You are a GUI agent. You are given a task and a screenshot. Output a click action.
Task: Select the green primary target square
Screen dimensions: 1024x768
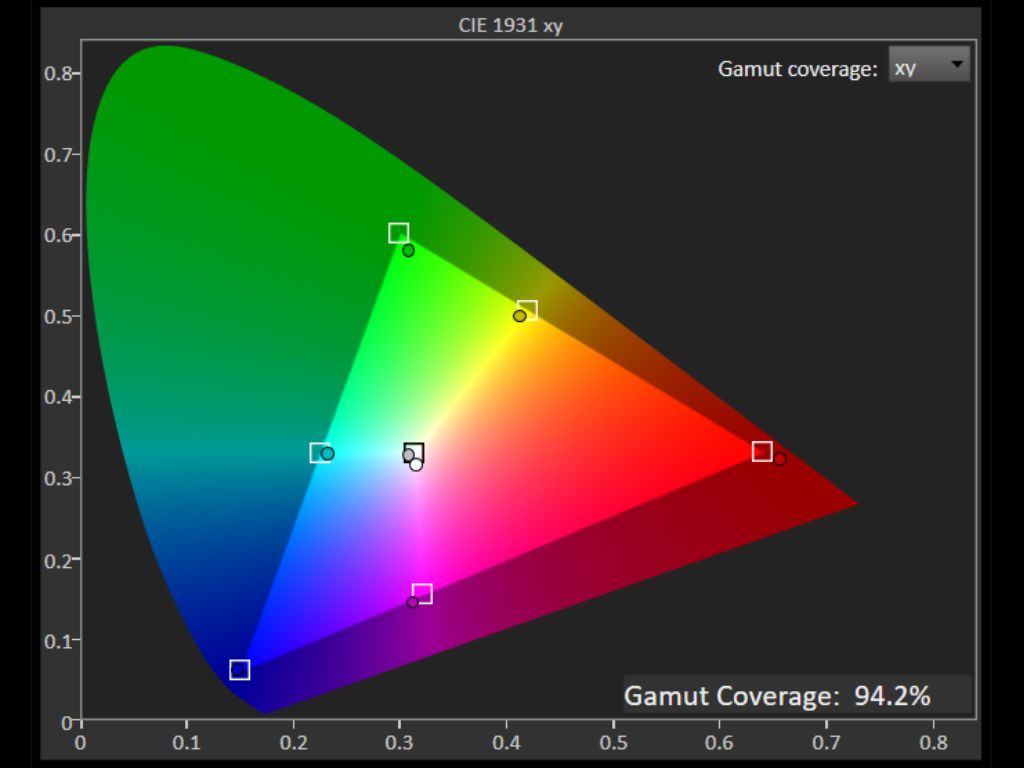point(398,233)
